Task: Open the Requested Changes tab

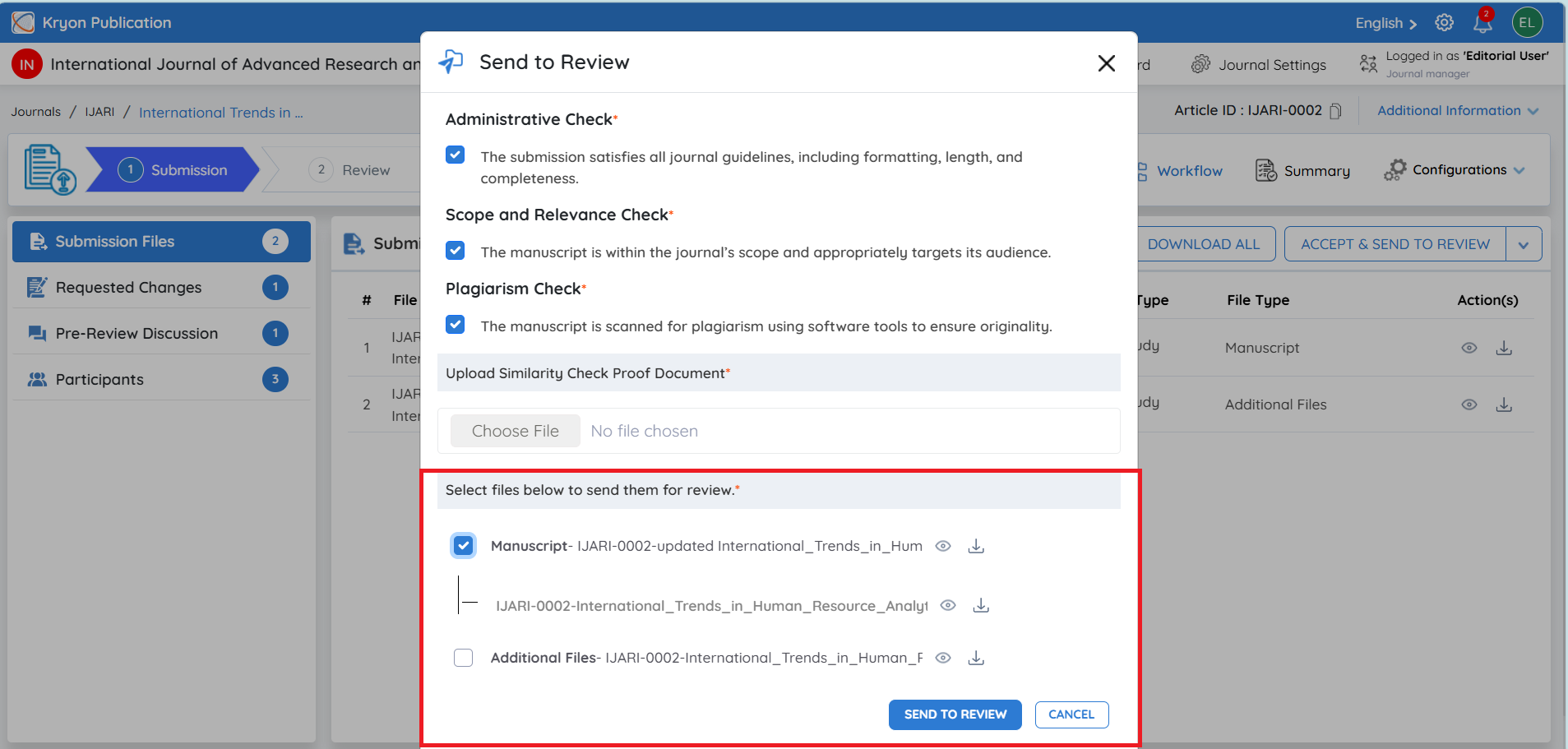Action: 161,288
